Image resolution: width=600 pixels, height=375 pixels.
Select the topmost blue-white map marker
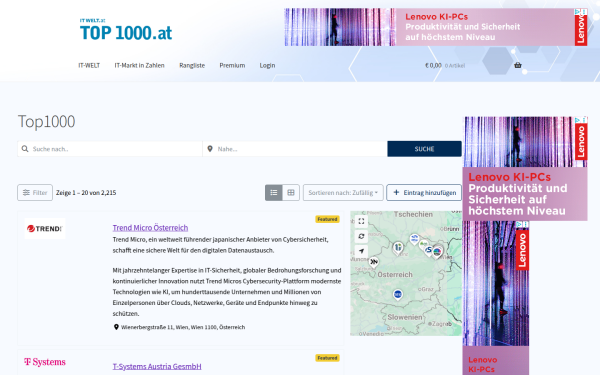[x=414, y=239]
